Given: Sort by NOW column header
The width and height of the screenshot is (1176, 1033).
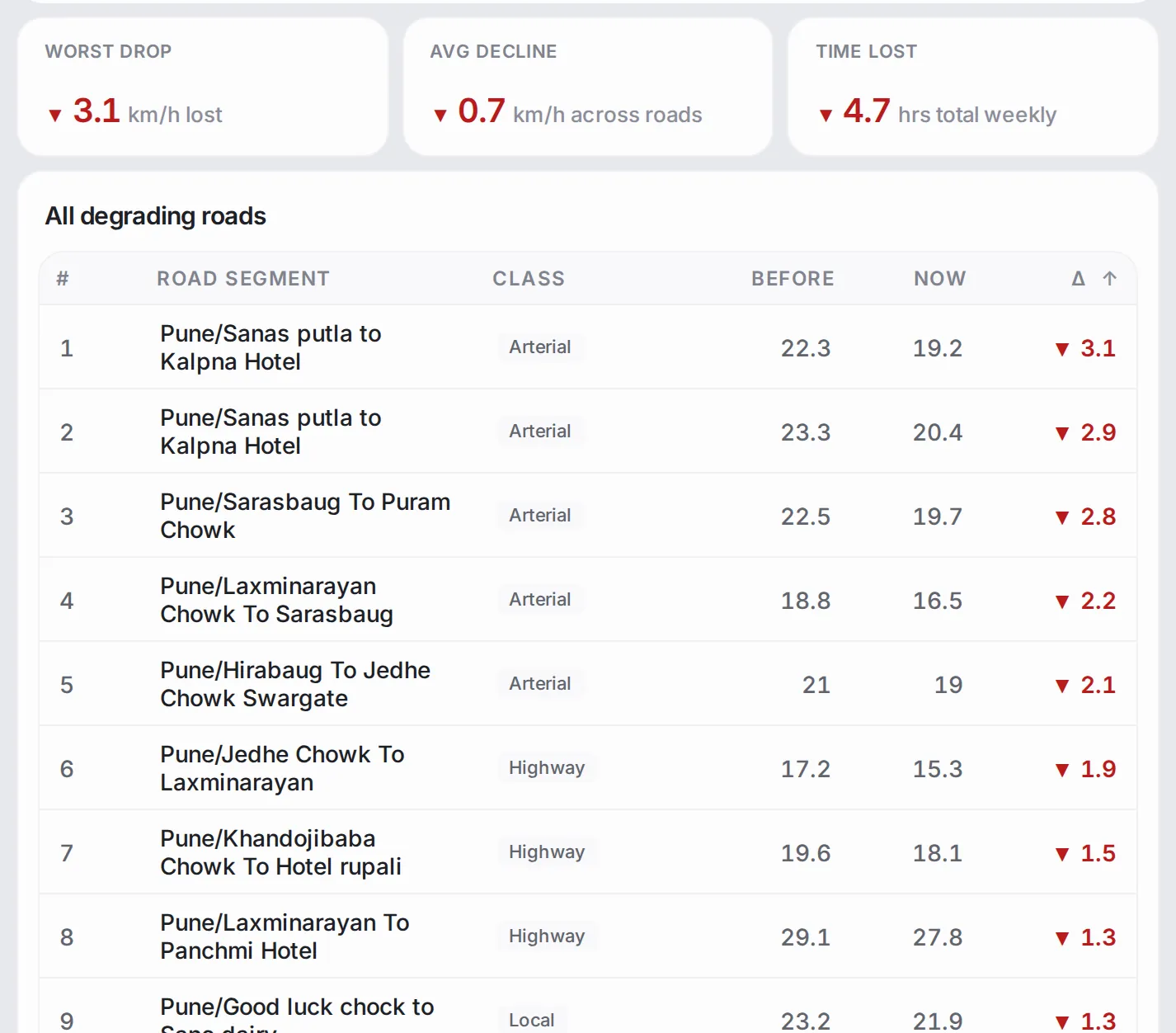Looking at the screenshot, I should (939, 279).
